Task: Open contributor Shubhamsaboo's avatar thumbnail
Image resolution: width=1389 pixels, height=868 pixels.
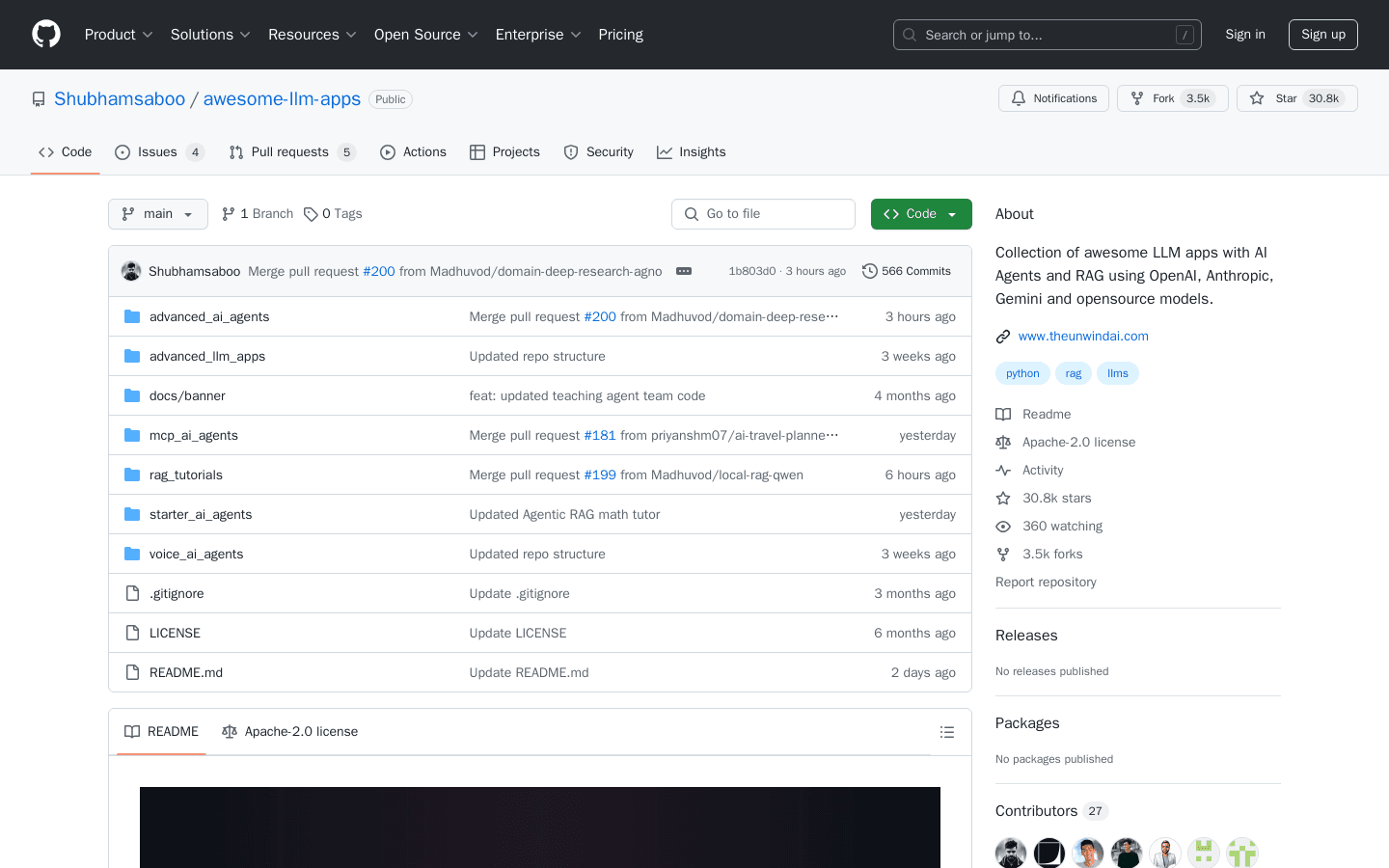Action: [1010, 853]
